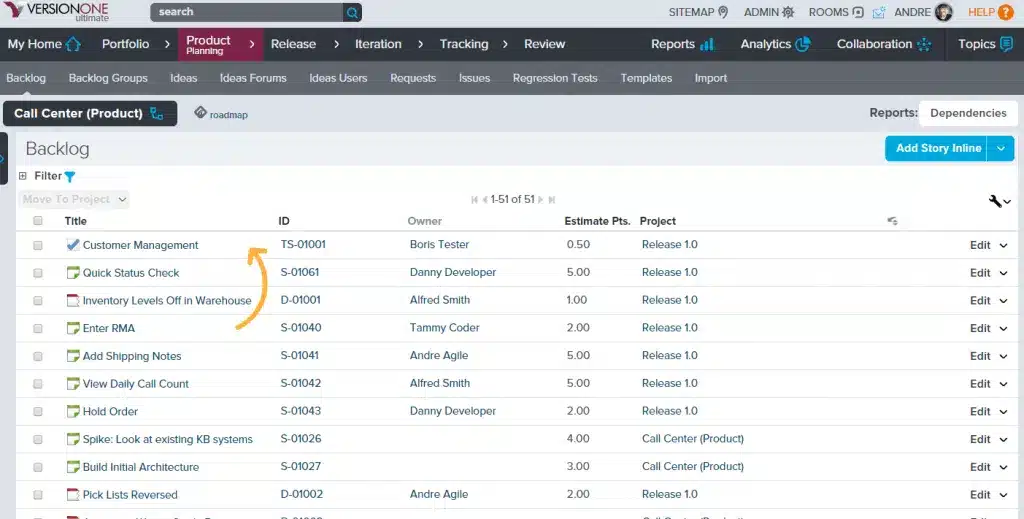This screenshot has height=519, width=1024.
Task: Click the Add Story Inline button
Action: (937, 148)
